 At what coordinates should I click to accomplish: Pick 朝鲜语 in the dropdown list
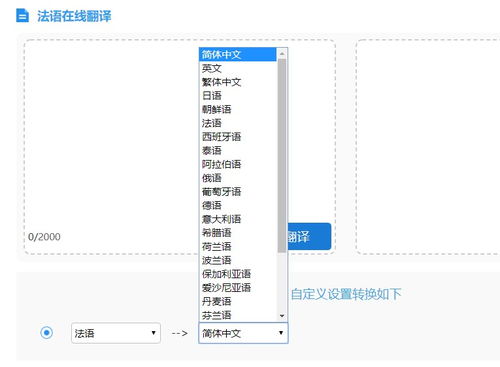(238, 109)
